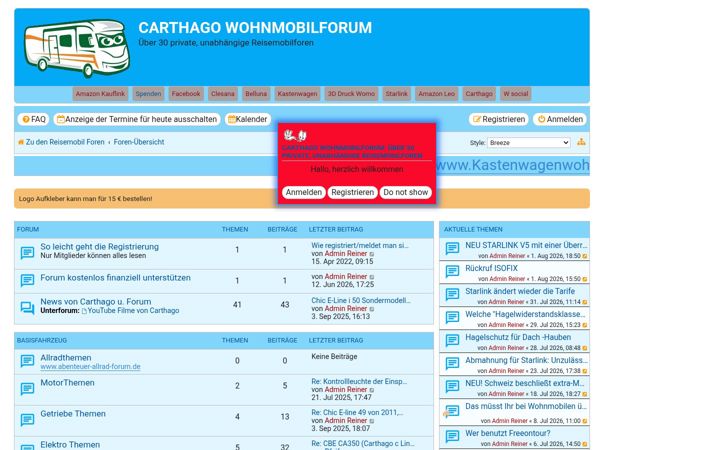Go to Zu den Reisemobil Foren breadcrumb
This screenshot has width=720, height=450.
[x=65, y=142]
